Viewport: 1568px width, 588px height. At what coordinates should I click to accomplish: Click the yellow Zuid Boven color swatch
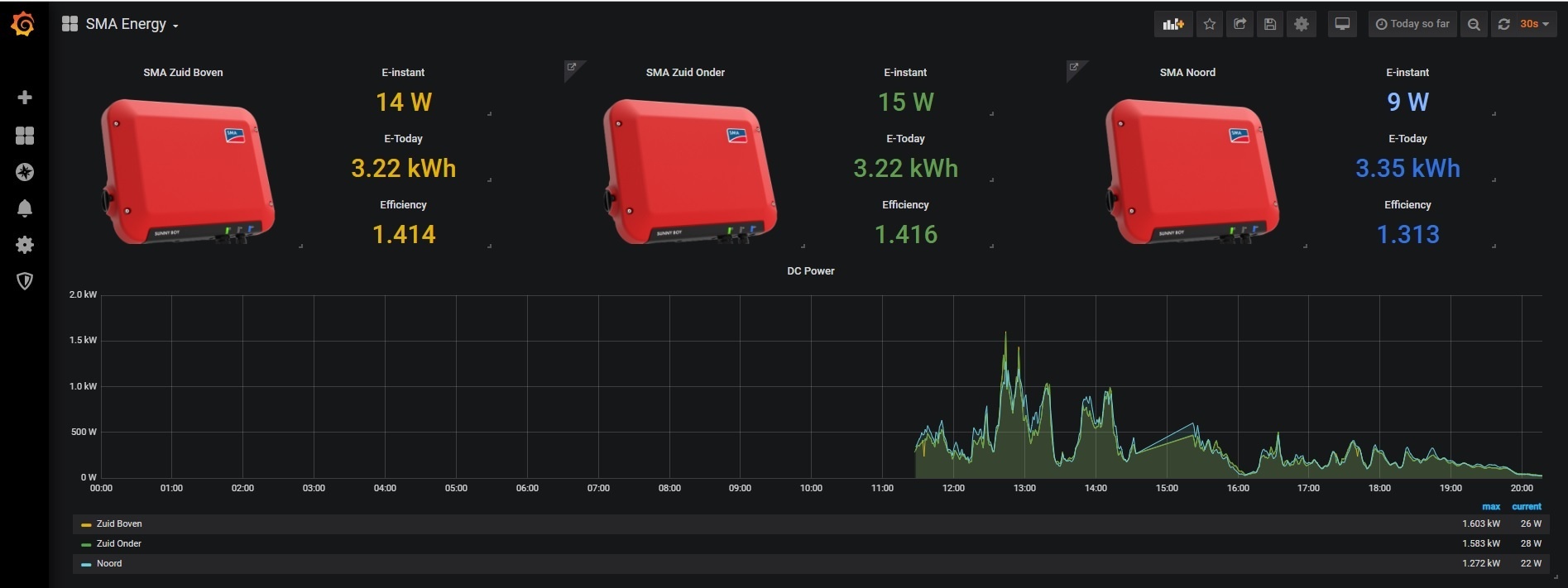click(x=86, y=524)
